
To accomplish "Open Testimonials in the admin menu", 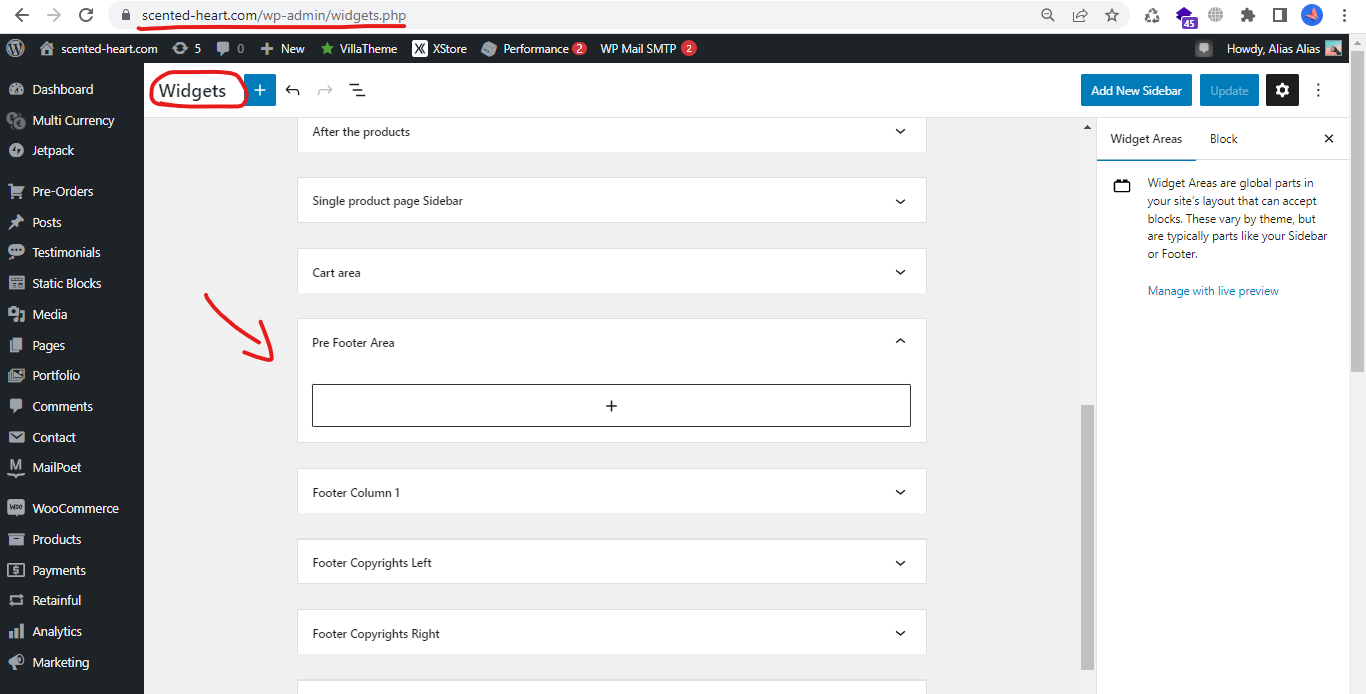I will 66,252.
